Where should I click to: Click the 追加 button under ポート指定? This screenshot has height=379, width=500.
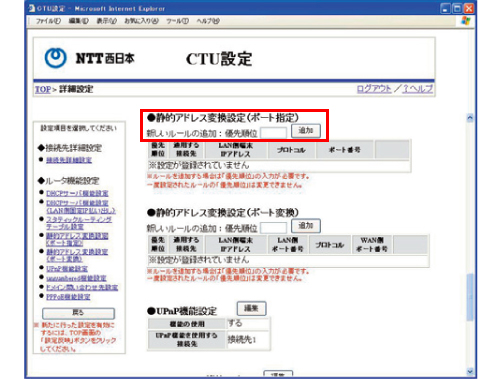(x=306, y=131)
